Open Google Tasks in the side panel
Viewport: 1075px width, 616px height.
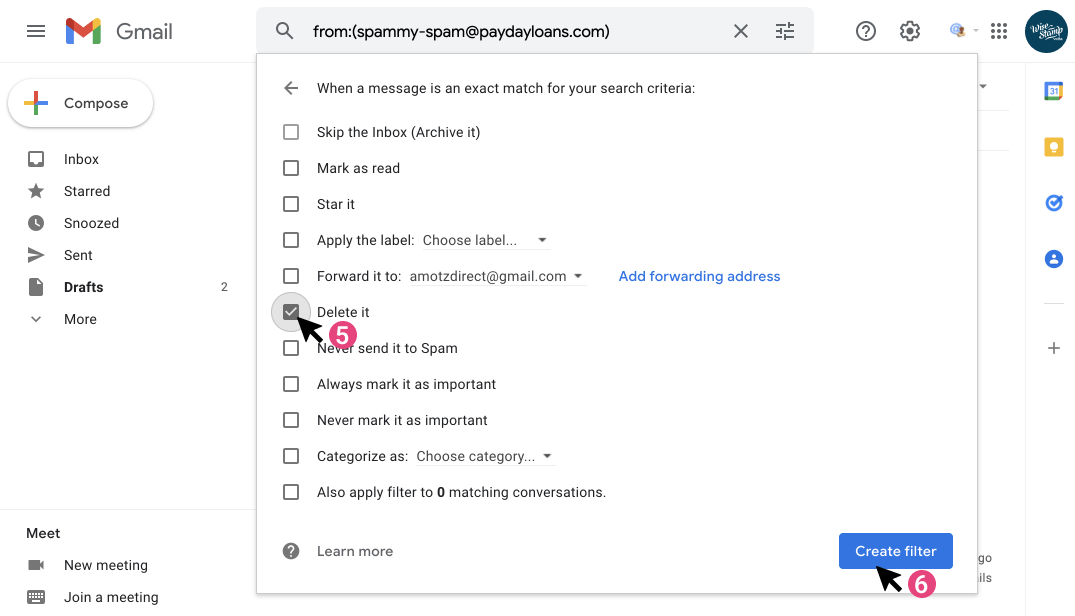click(x=1053, y=203)
